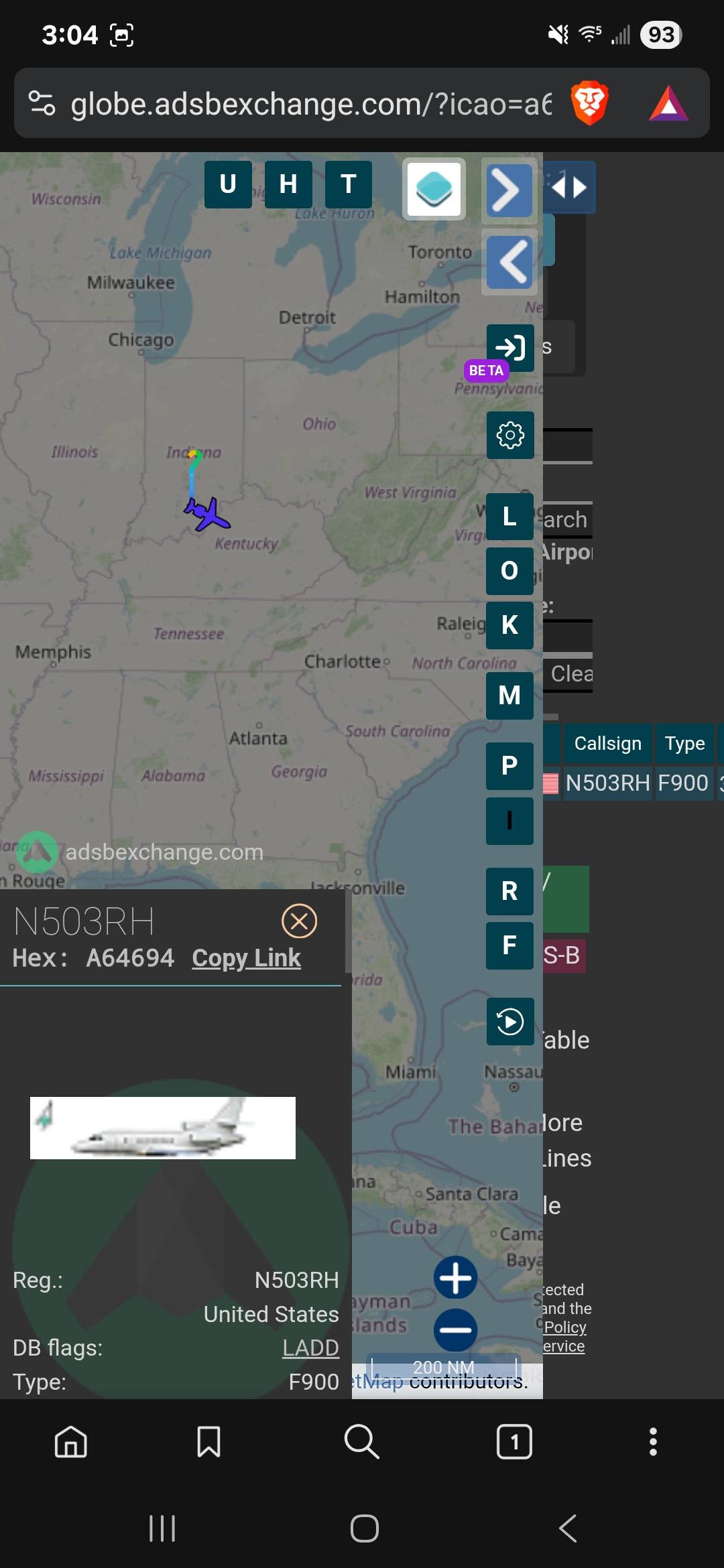Open Brave Rewards triangle icon
This screenshot has height=1568, width=724.
pos(668,104)
